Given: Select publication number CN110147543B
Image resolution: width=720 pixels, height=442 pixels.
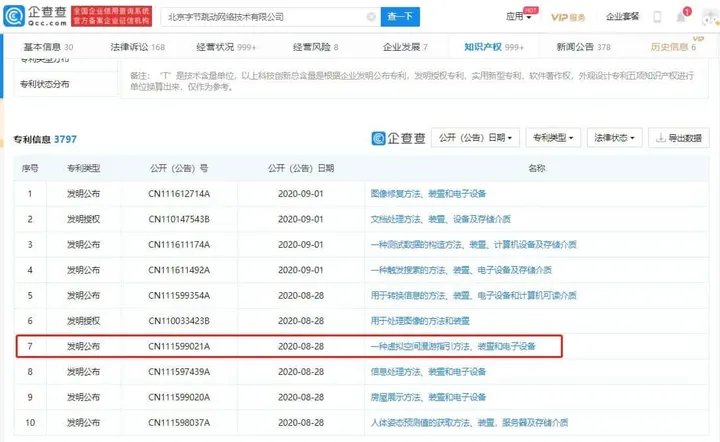Looking at the screenshot, I should (179, 219).
